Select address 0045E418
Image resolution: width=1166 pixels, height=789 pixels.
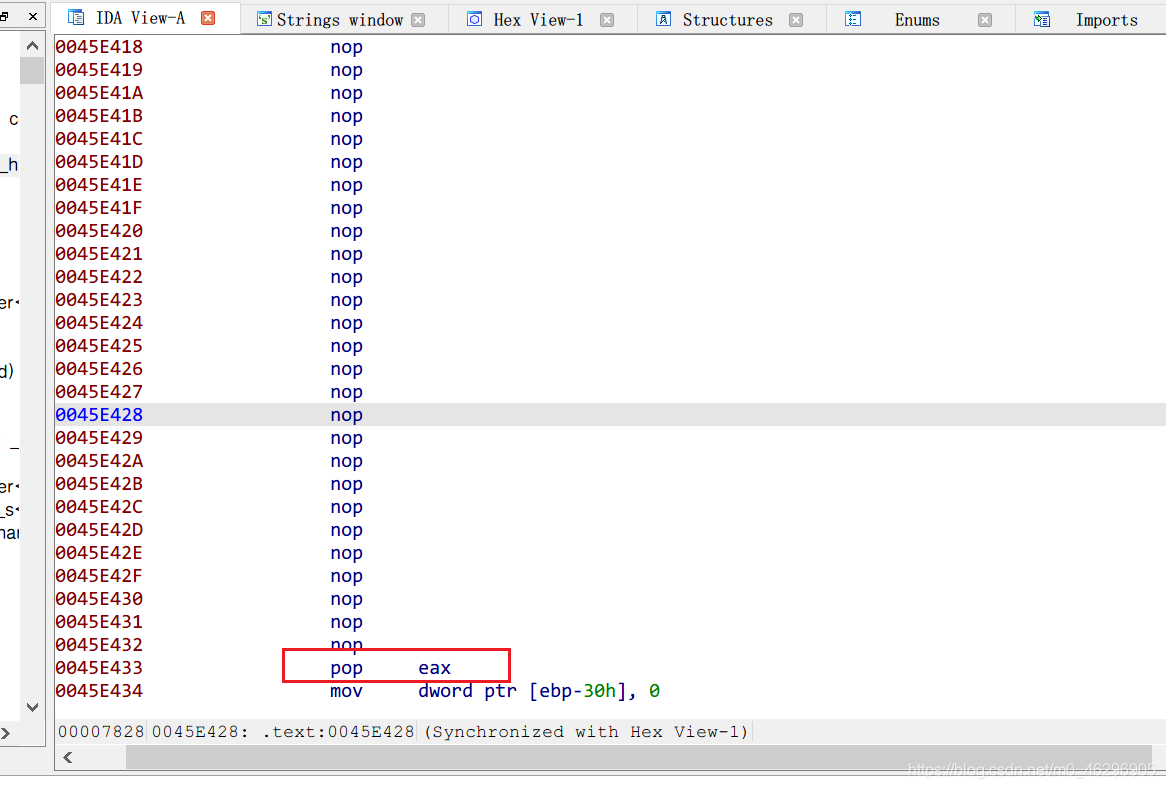click(99, 47)
